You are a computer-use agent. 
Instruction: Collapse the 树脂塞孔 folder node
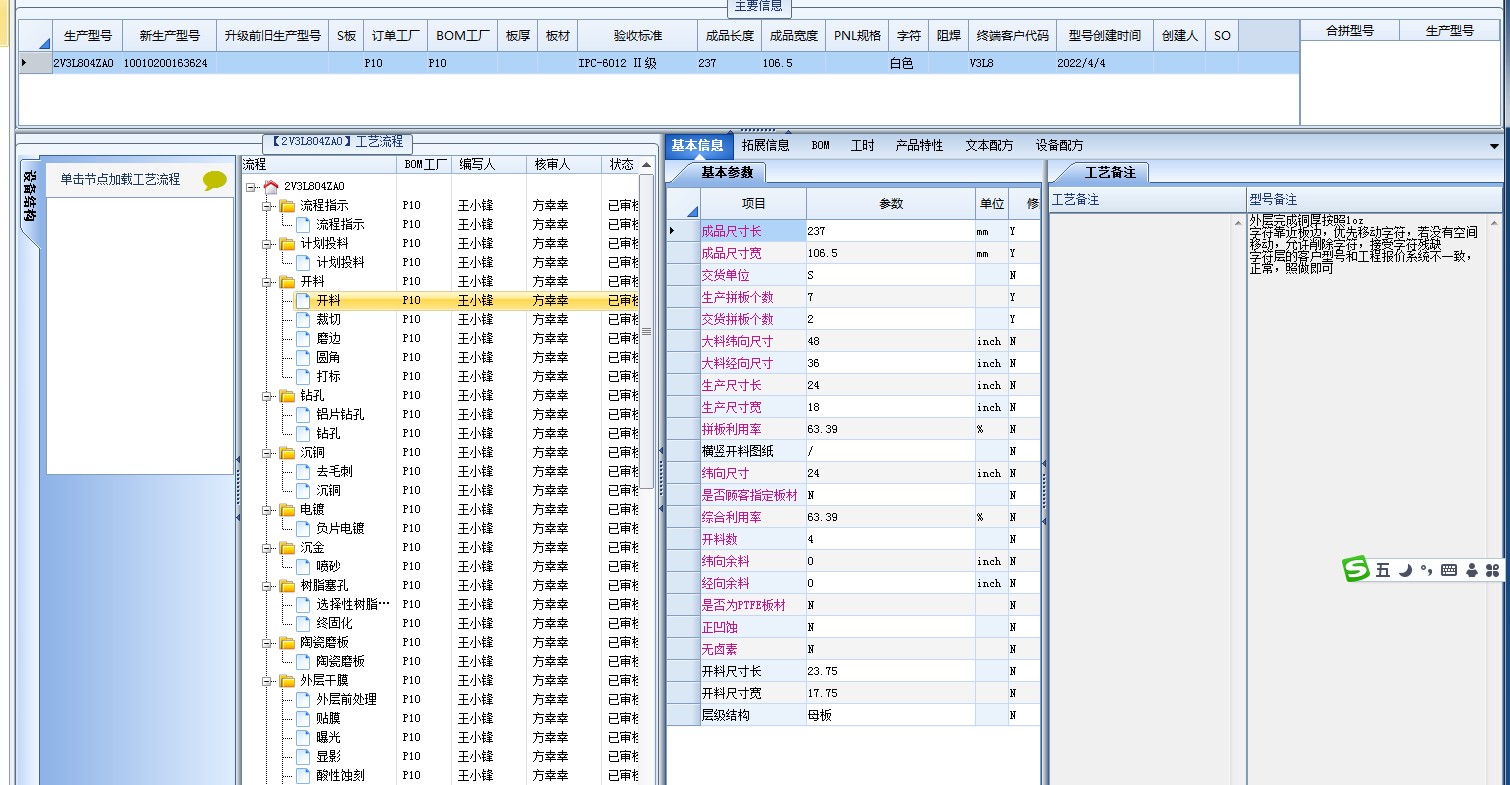click(x=267, y=585)
